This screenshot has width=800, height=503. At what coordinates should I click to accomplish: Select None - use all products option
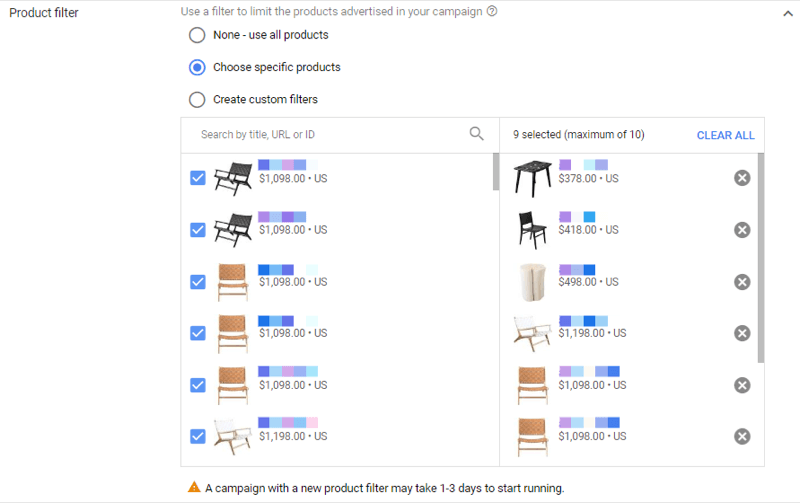coord(197,35)
